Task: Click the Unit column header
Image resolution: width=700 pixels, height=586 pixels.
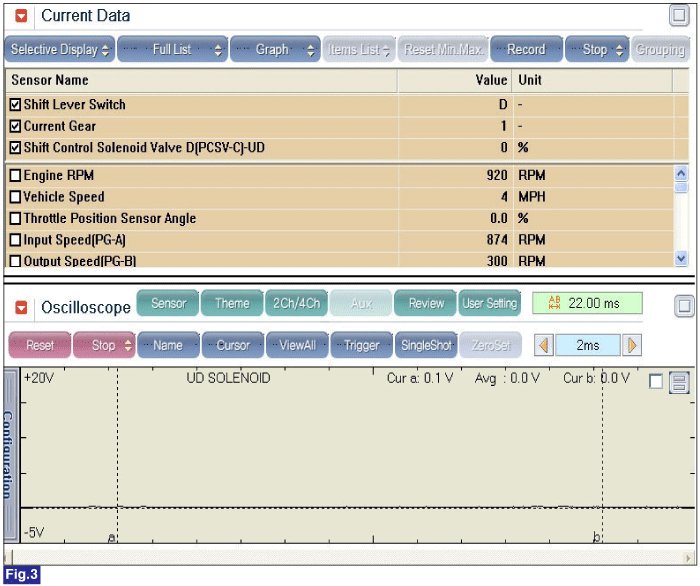Action: coord(592,80)
